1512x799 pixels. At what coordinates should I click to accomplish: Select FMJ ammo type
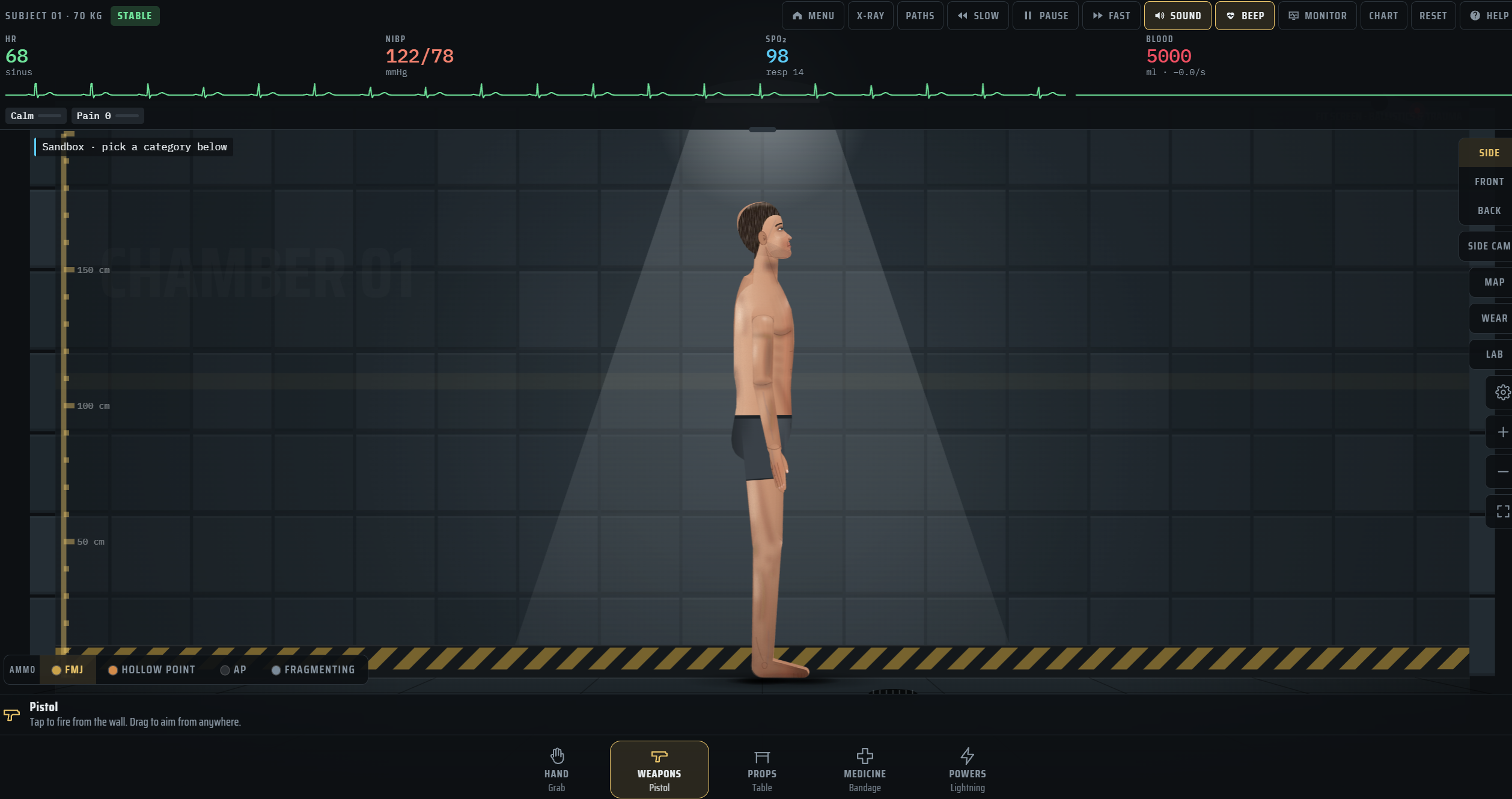(68, 670)
